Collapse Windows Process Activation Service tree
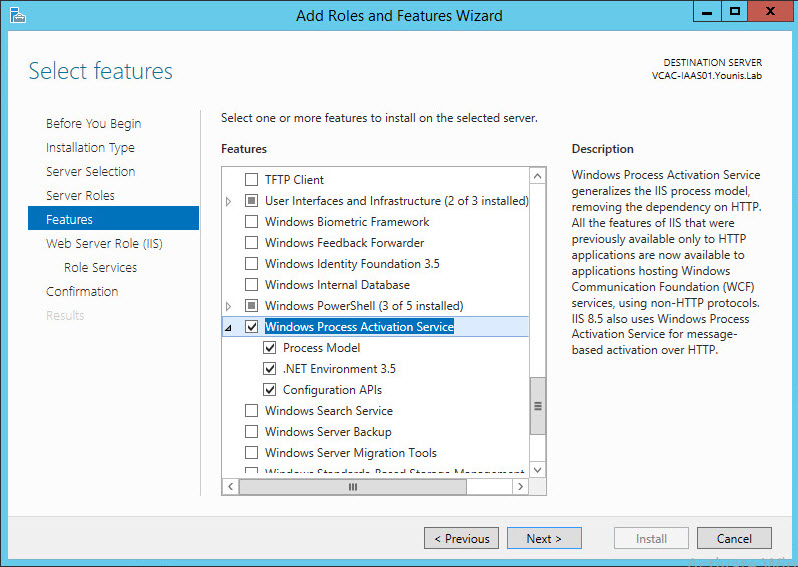The width and height of the screenshot is (798, 567). pyautogui.click(x=229, y=327)
